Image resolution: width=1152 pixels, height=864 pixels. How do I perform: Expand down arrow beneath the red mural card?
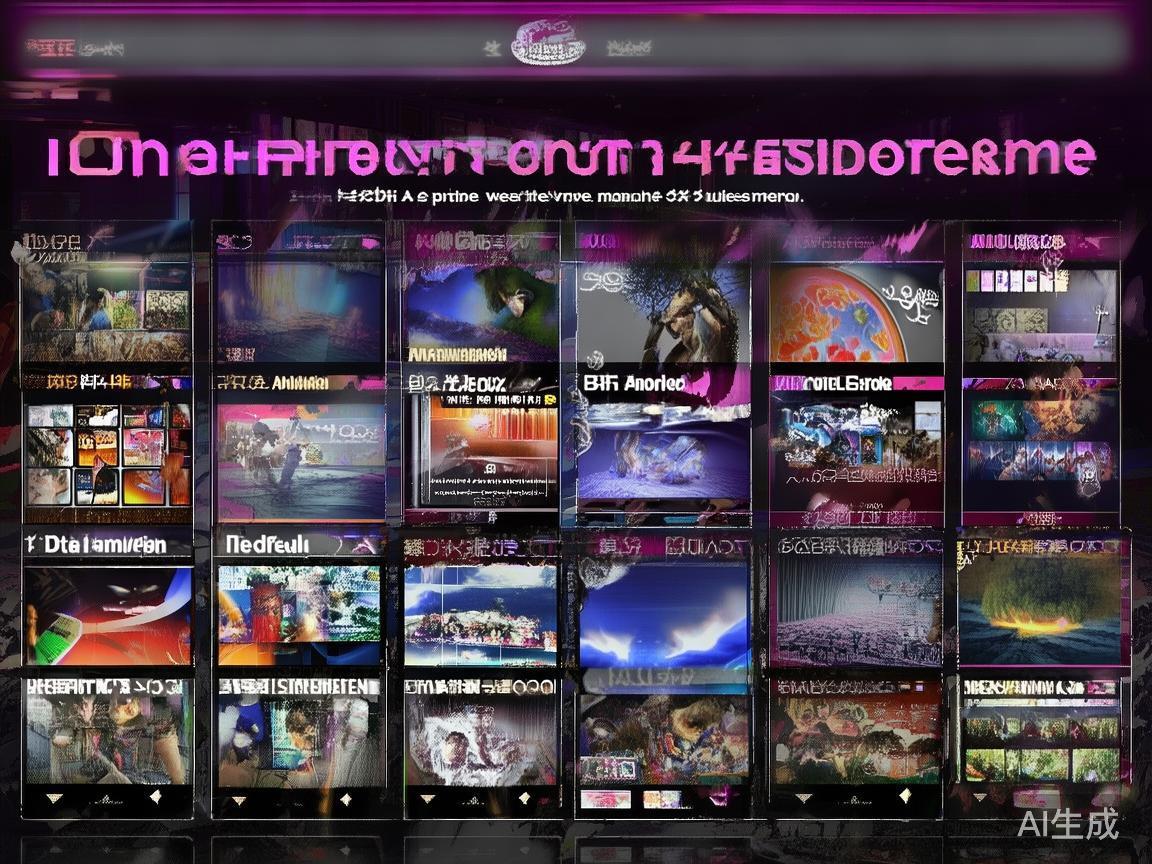[803, 798]
